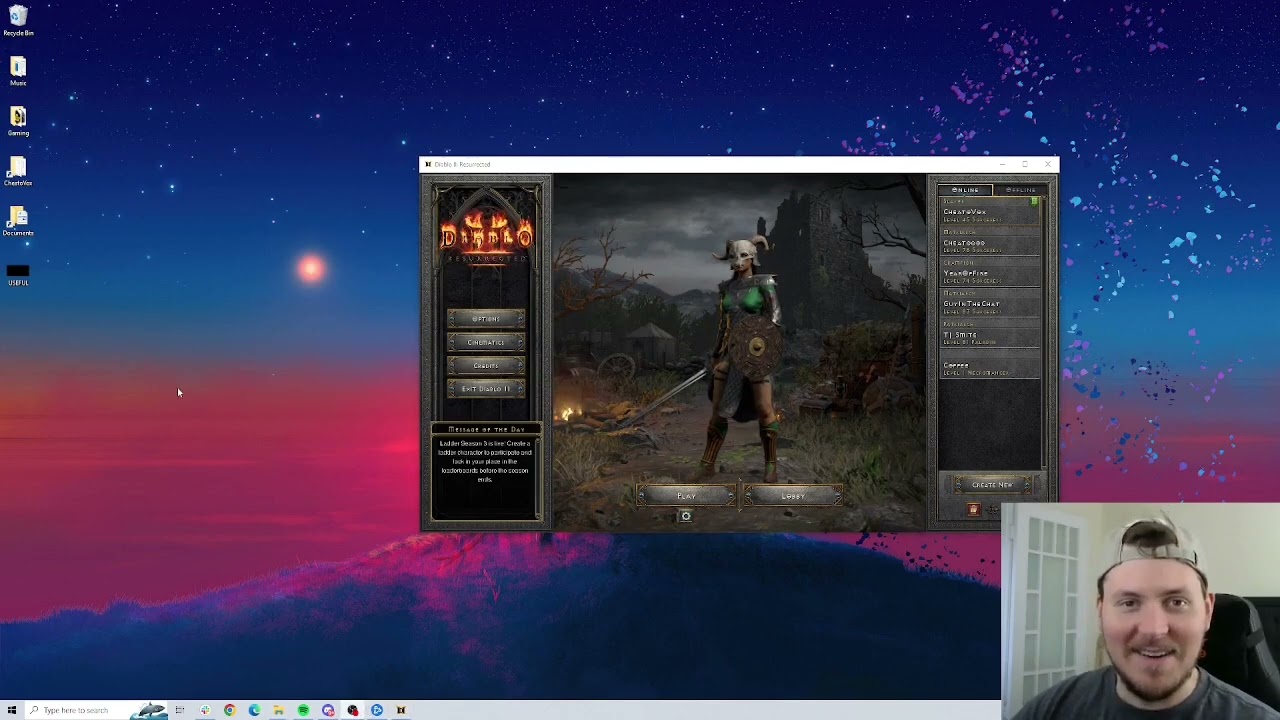Click Create New character button
This screenshot has width=1280, height=720.
(x=992, y=485)
